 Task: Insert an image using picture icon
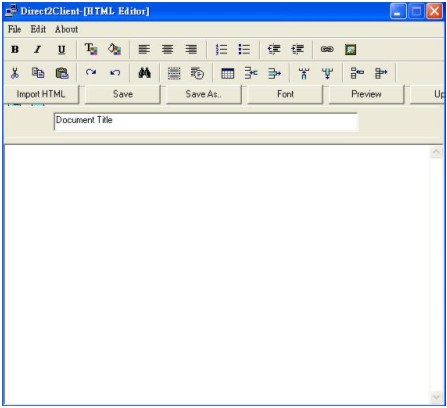pyautogui.click(x=350, y=50)
